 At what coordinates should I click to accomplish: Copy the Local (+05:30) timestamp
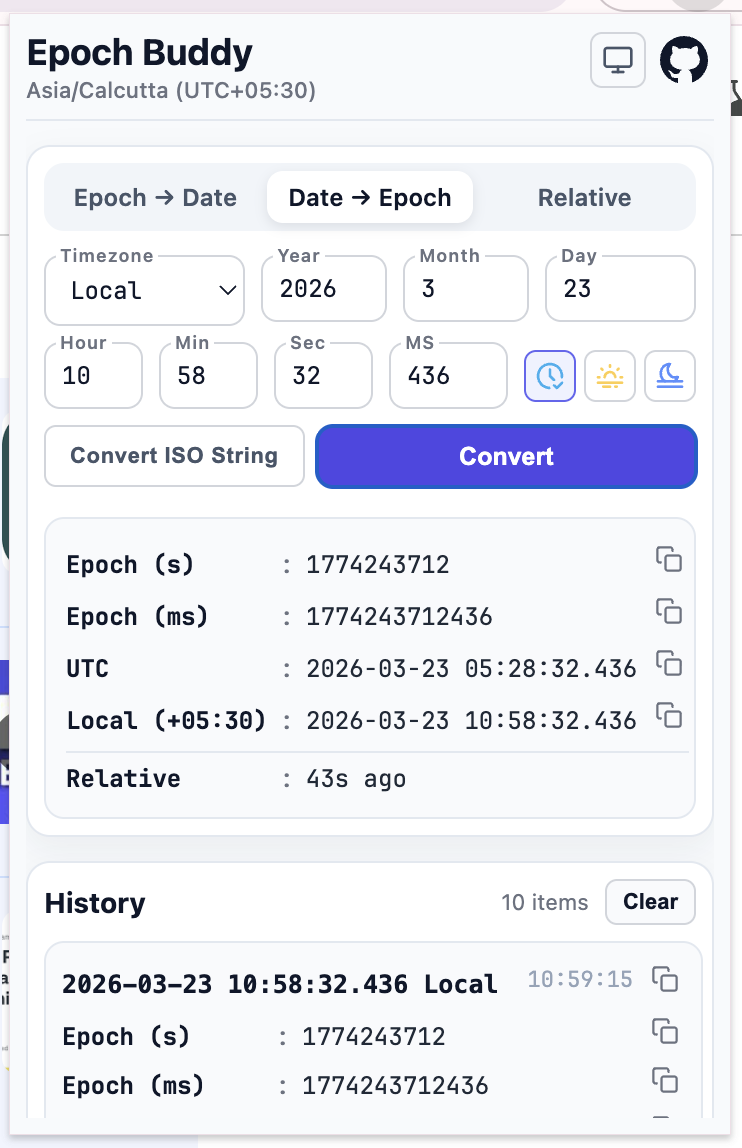668,716
